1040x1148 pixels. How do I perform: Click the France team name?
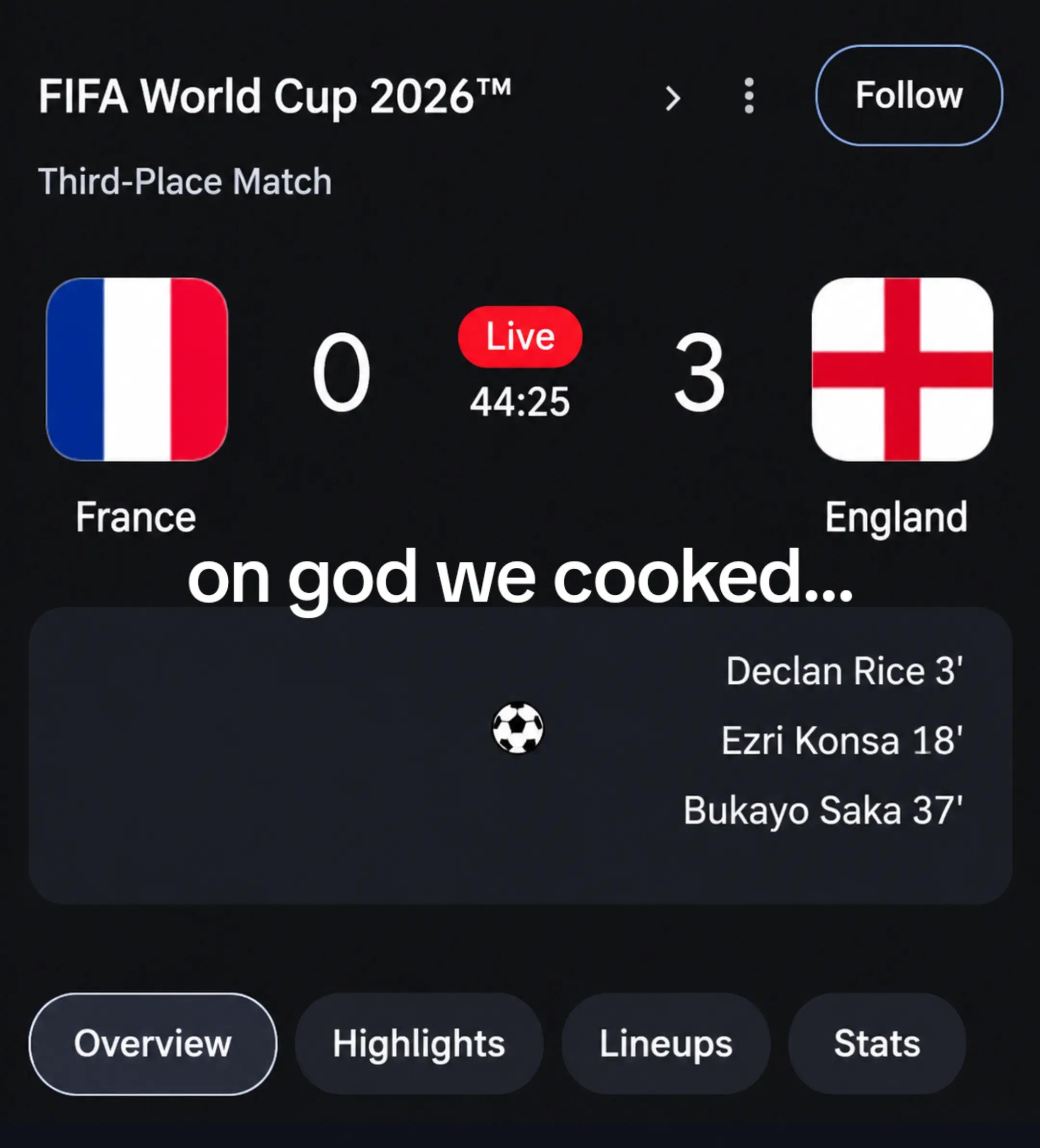click(136, 517)
